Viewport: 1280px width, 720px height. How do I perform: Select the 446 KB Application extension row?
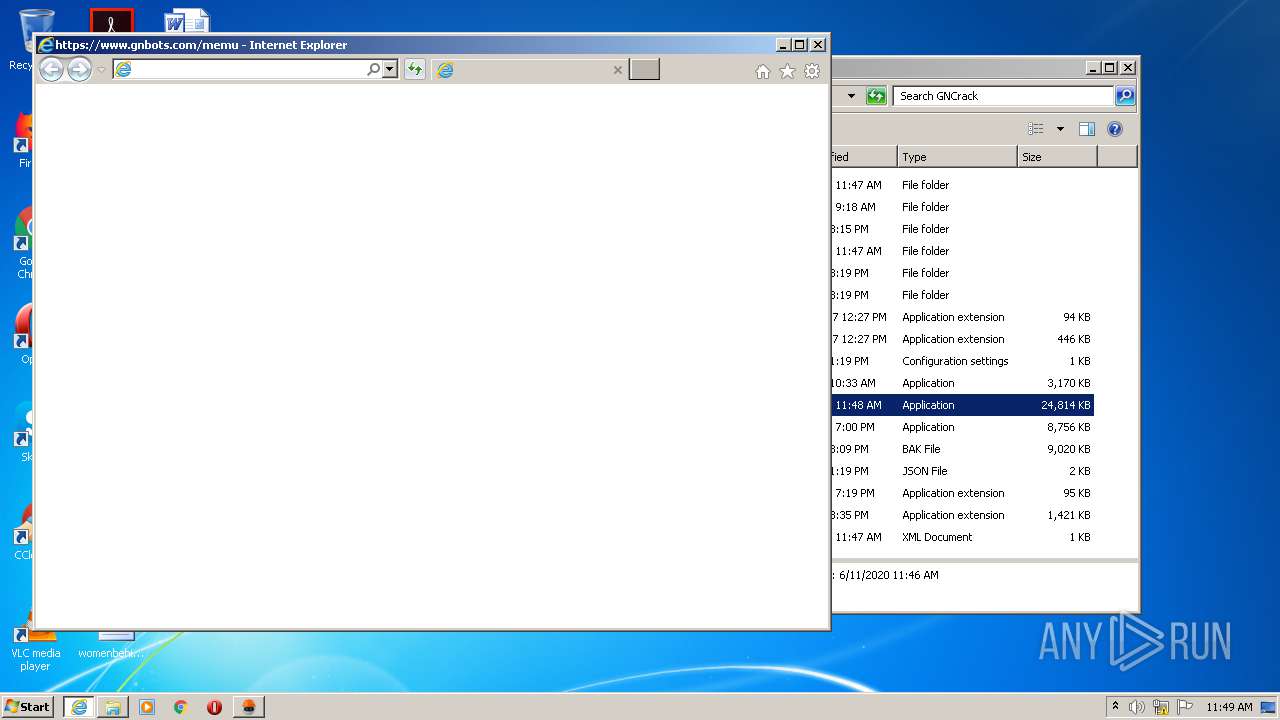coord(962,339)
